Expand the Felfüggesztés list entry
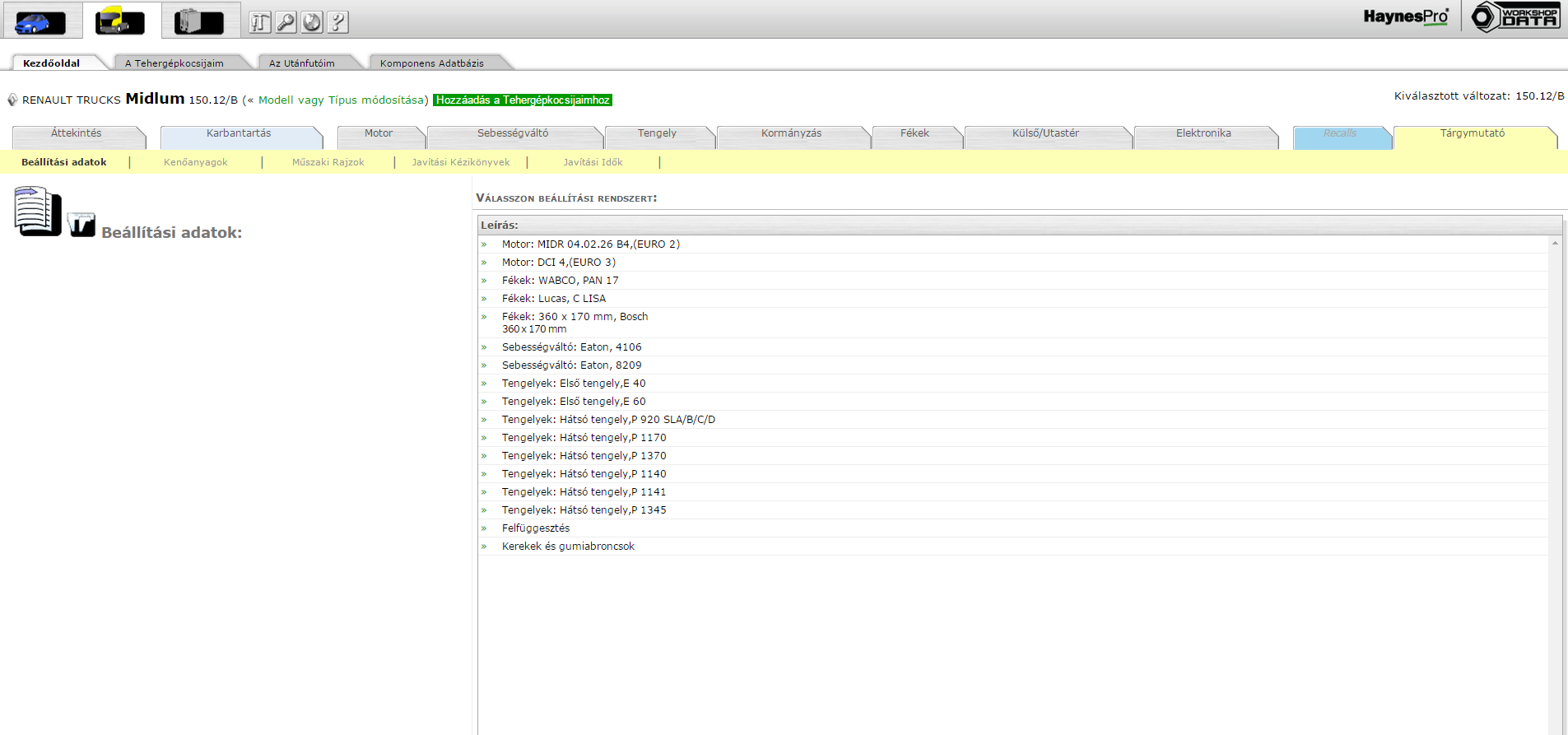Viewport: 1568px width, 735px height. (x=535, y=528)
